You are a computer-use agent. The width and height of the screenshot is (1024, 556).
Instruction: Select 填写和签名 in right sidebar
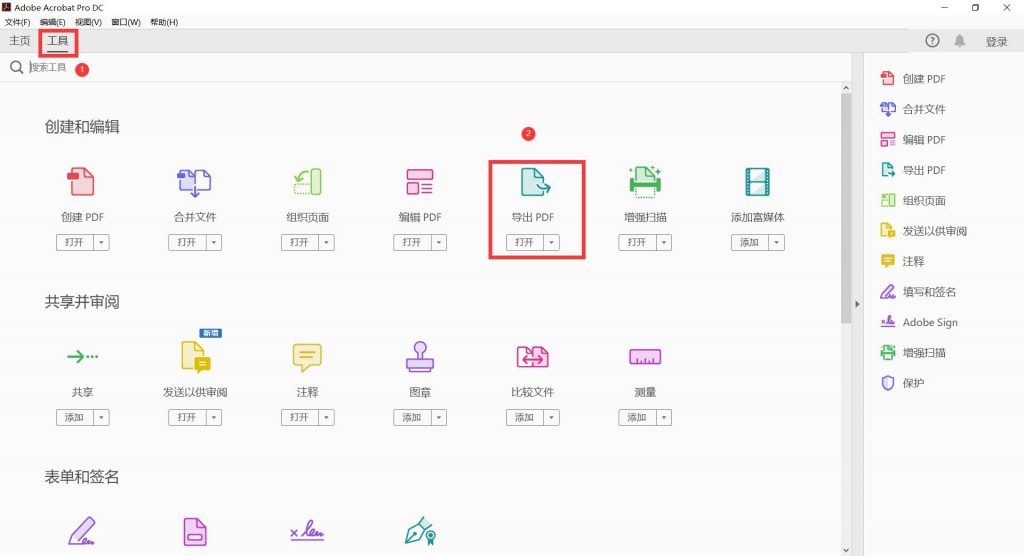[x=918, y=291]
